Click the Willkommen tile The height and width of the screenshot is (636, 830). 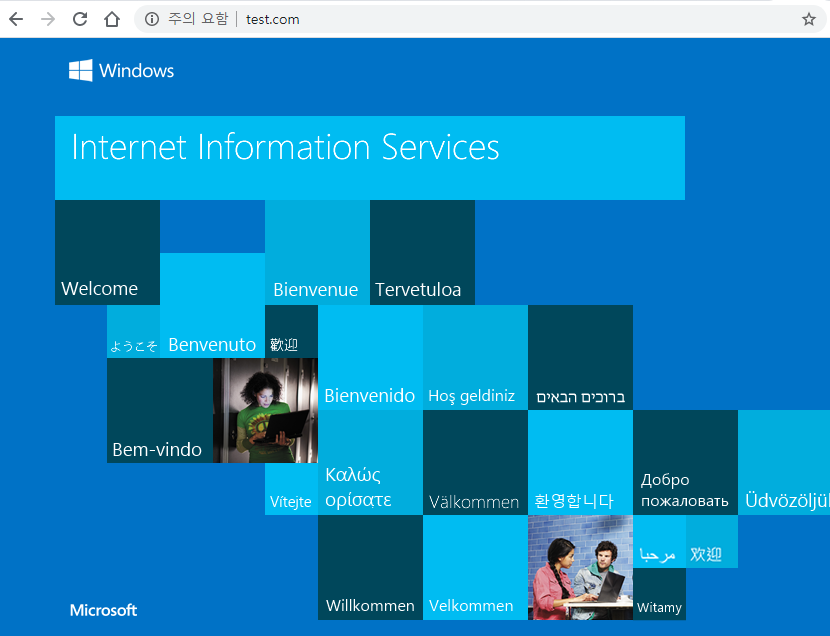pyautogui.click(x=370, y=567)
